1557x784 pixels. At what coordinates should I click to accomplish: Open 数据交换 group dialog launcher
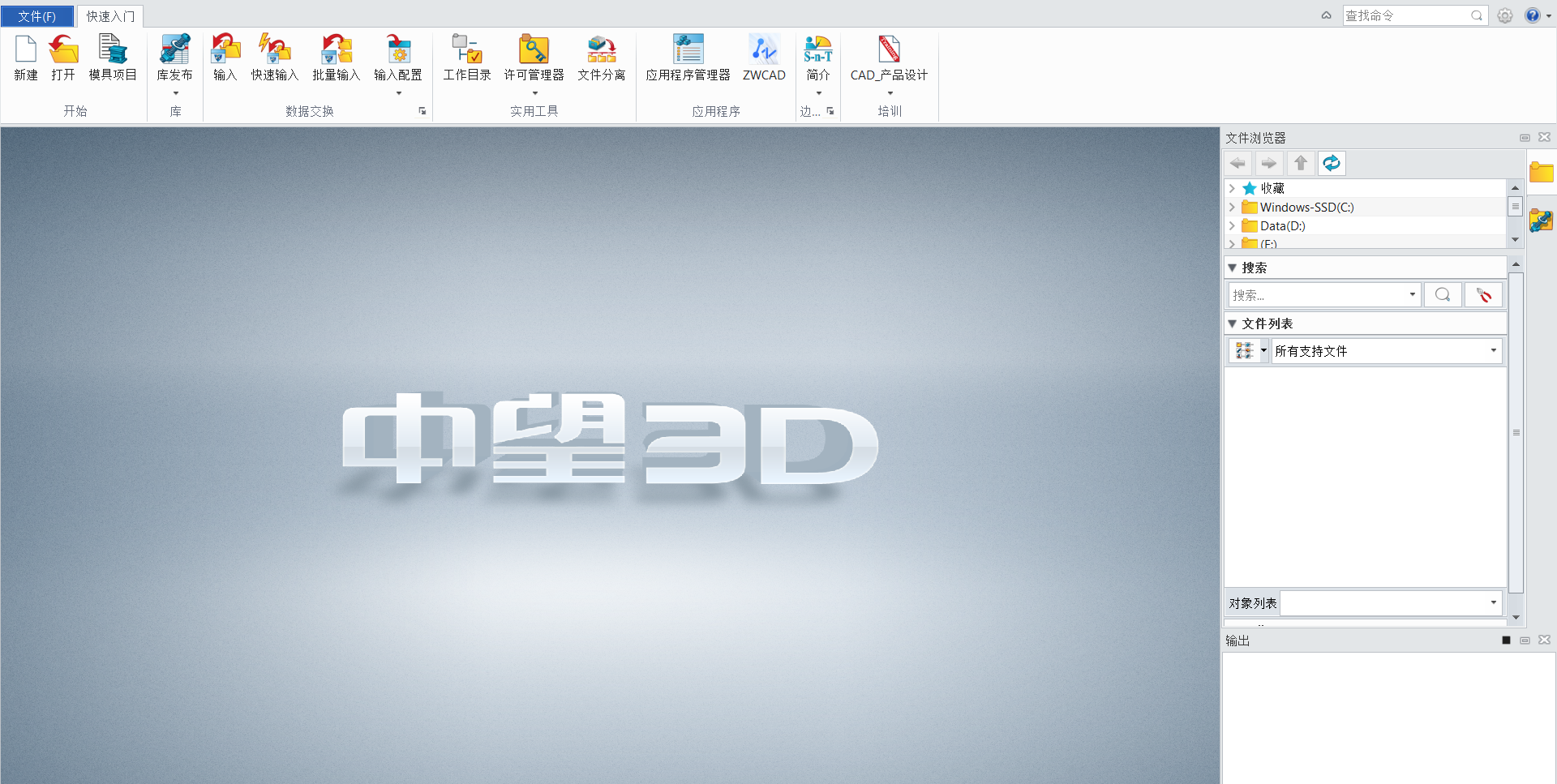click(x=422, y=111)
